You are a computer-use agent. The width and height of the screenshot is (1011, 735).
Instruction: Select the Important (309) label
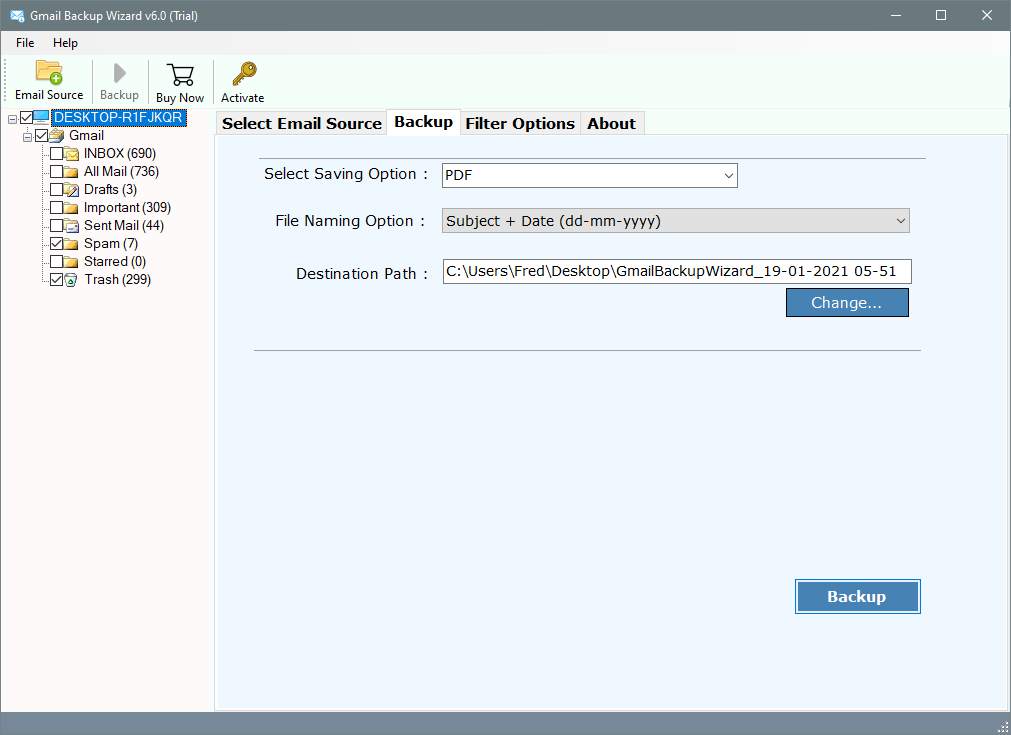[127, 208]
